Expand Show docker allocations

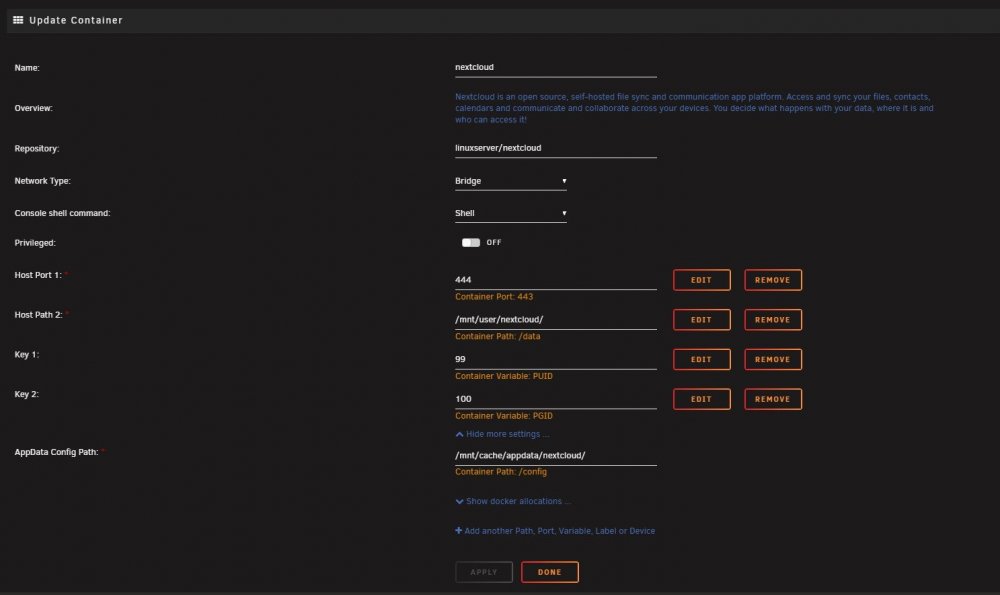pos(513,501)
